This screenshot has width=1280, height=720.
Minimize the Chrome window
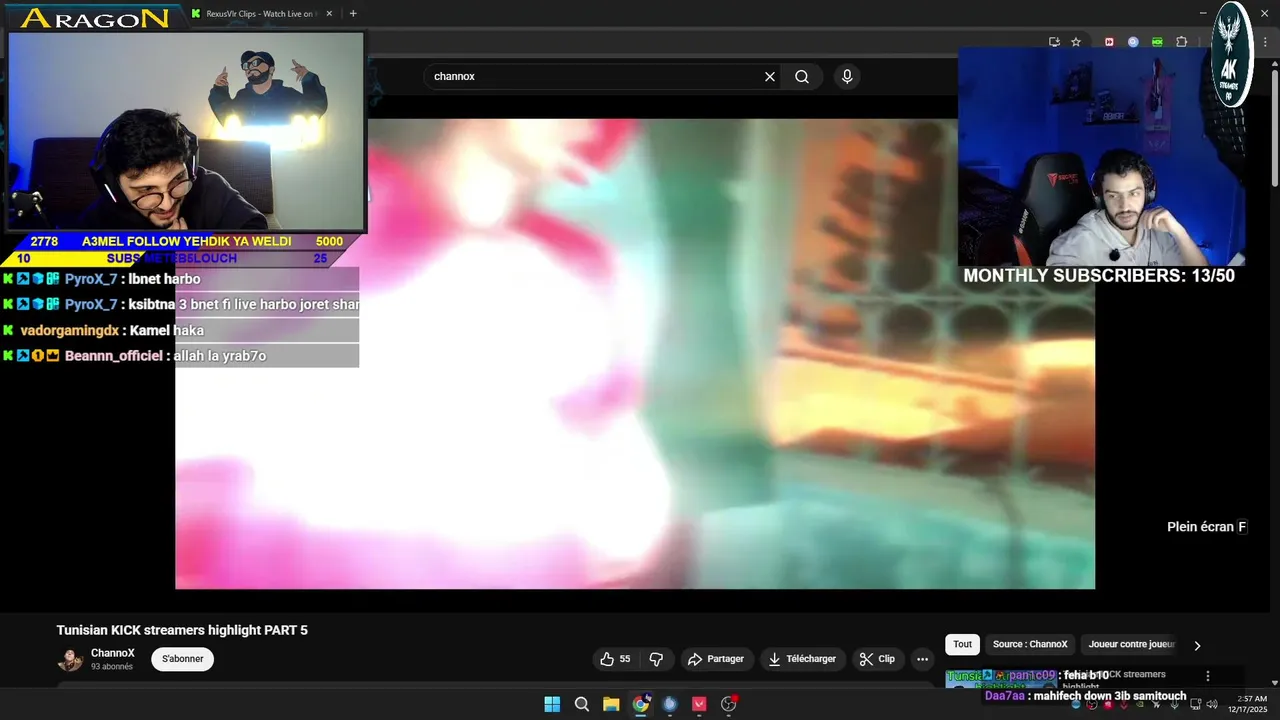coord(1203,13)
